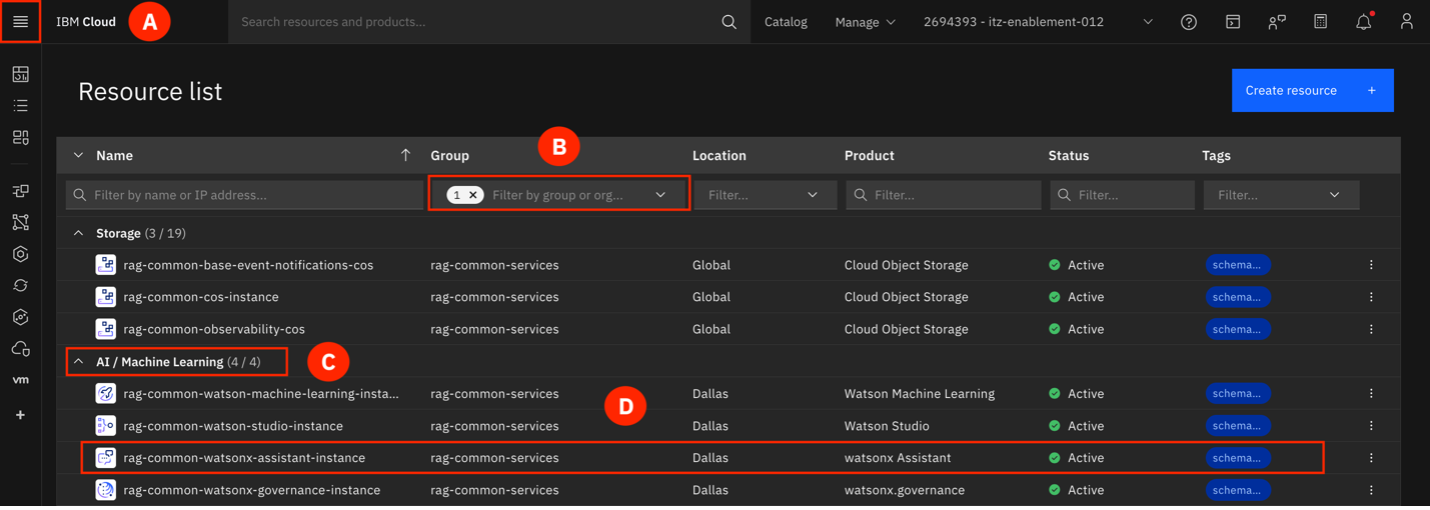This screenshot has height=510, width=1430.
Task: Collapse the AI / Machine Learning section
Action: (79, 362)
